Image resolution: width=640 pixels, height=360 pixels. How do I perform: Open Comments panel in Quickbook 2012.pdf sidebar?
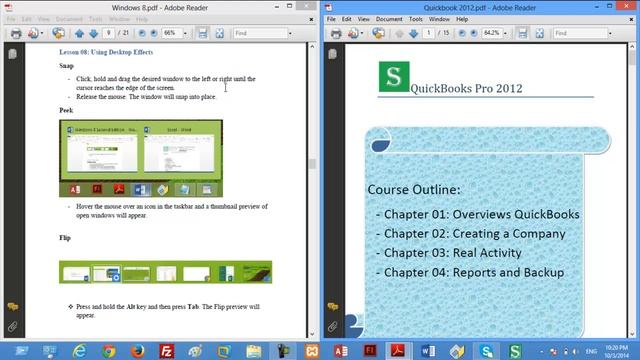tap(333, 307)
